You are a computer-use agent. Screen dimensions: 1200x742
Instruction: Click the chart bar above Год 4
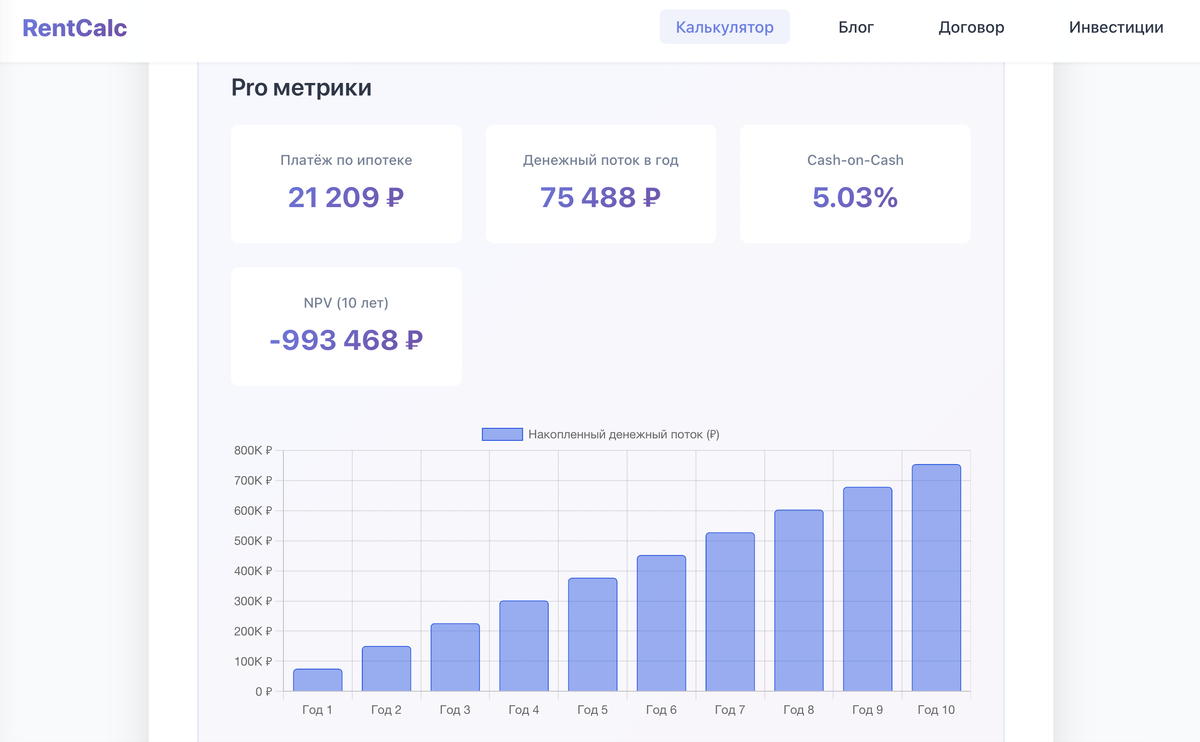[x=524, y=646]
